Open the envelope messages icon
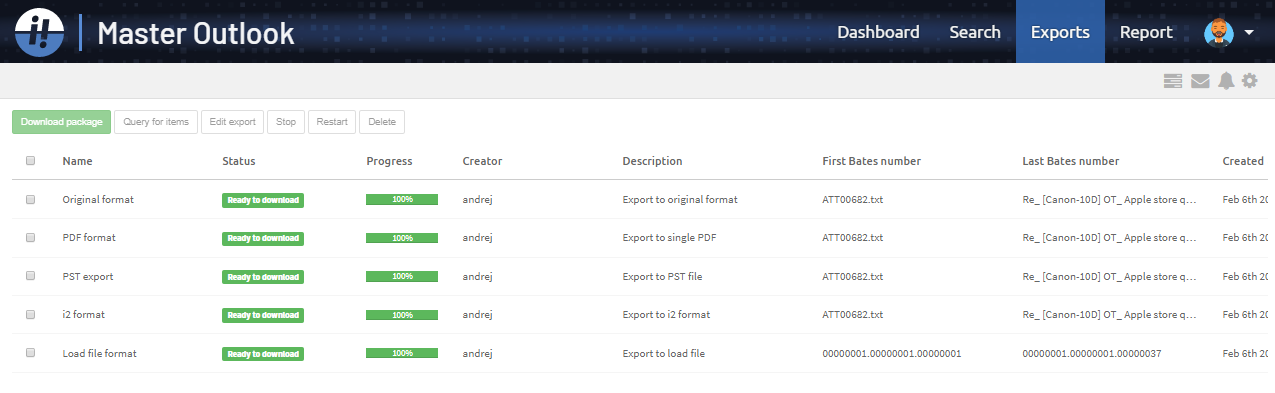 tap(1200, 81)
